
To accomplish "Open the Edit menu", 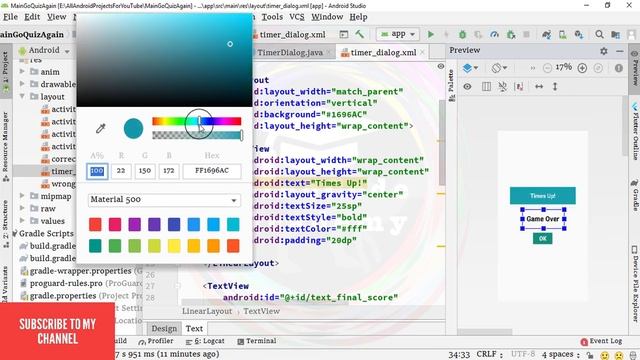I will (x=32, y=17).
